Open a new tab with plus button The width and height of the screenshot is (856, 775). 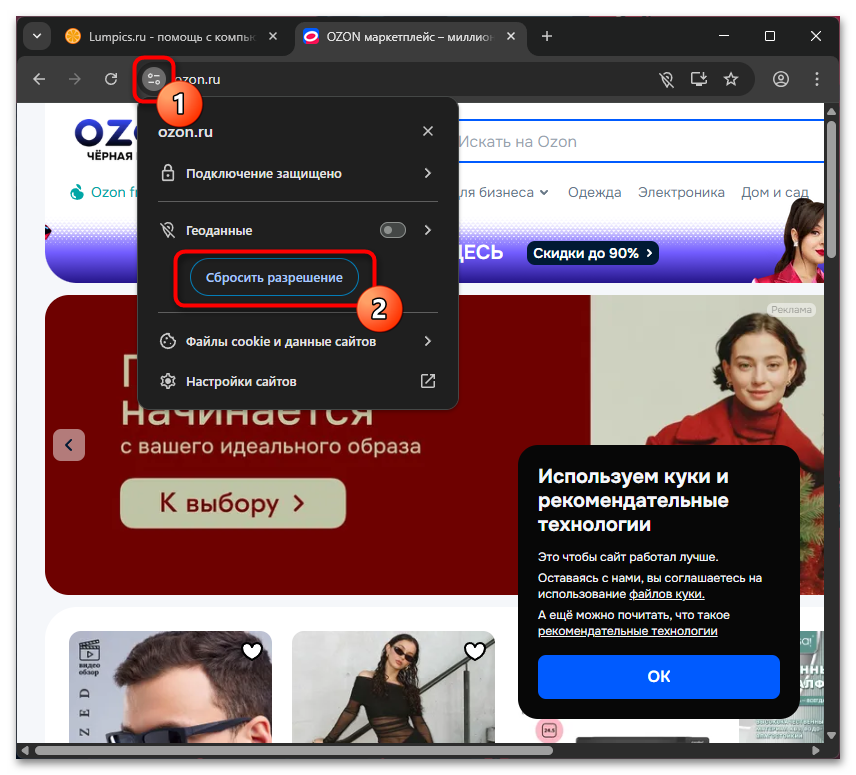[x=546, y=36]
